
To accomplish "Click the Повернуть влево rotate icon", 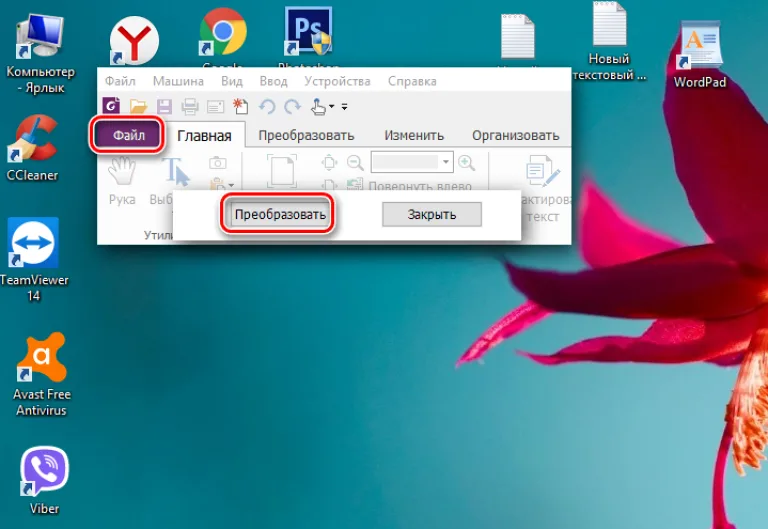I will [355, 185].
